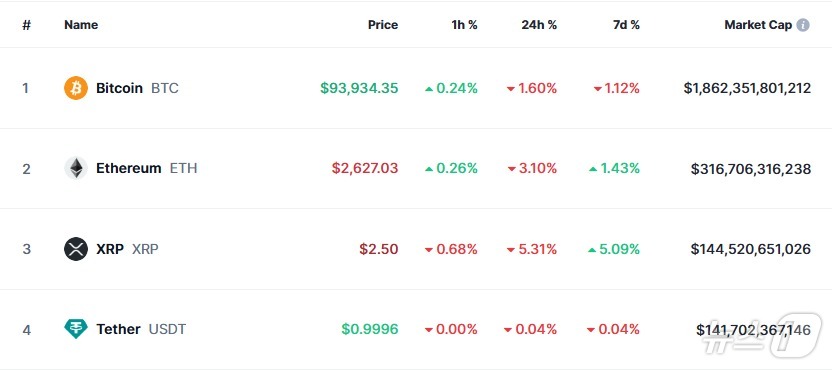Viewport: 832px width, 370px height.
Task: Sort by Market Cap column header
Action: pos(758,25)
